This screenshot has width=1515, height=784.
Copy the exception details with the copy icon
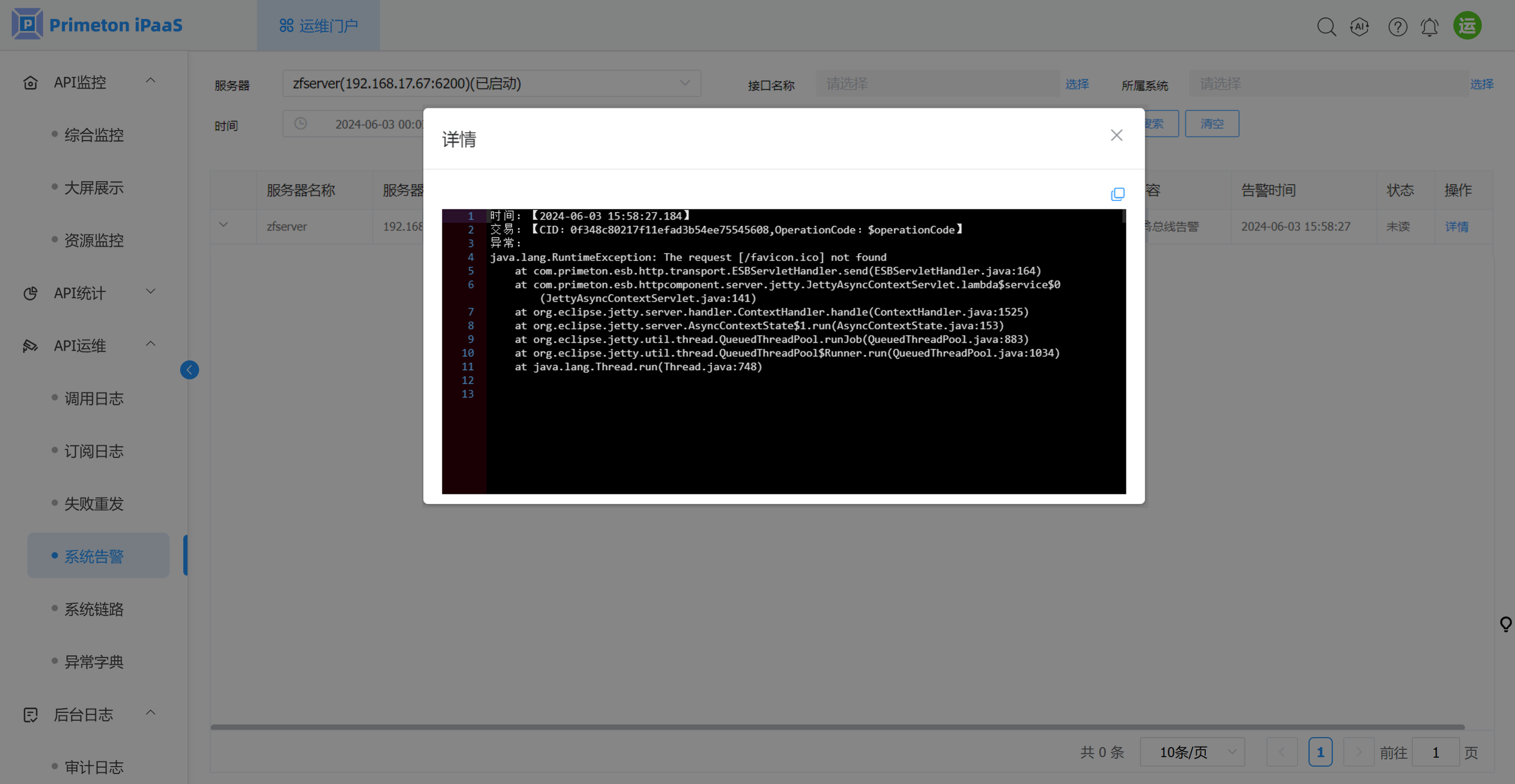(x=1117, y=194)
